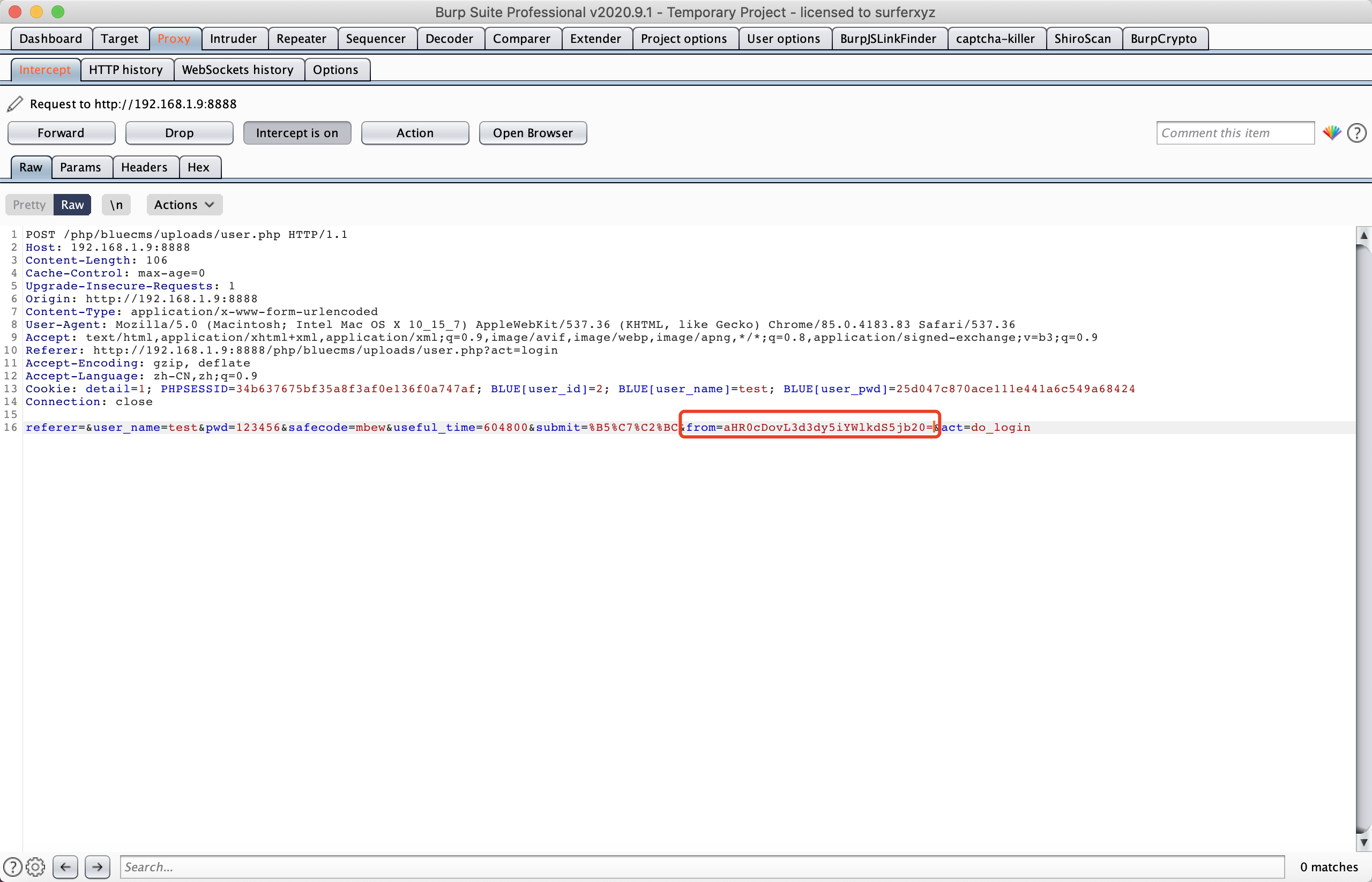The image size is (1372, 882).
Task: Open the highlight color picker icon
Action: (x=1331, y=133)
